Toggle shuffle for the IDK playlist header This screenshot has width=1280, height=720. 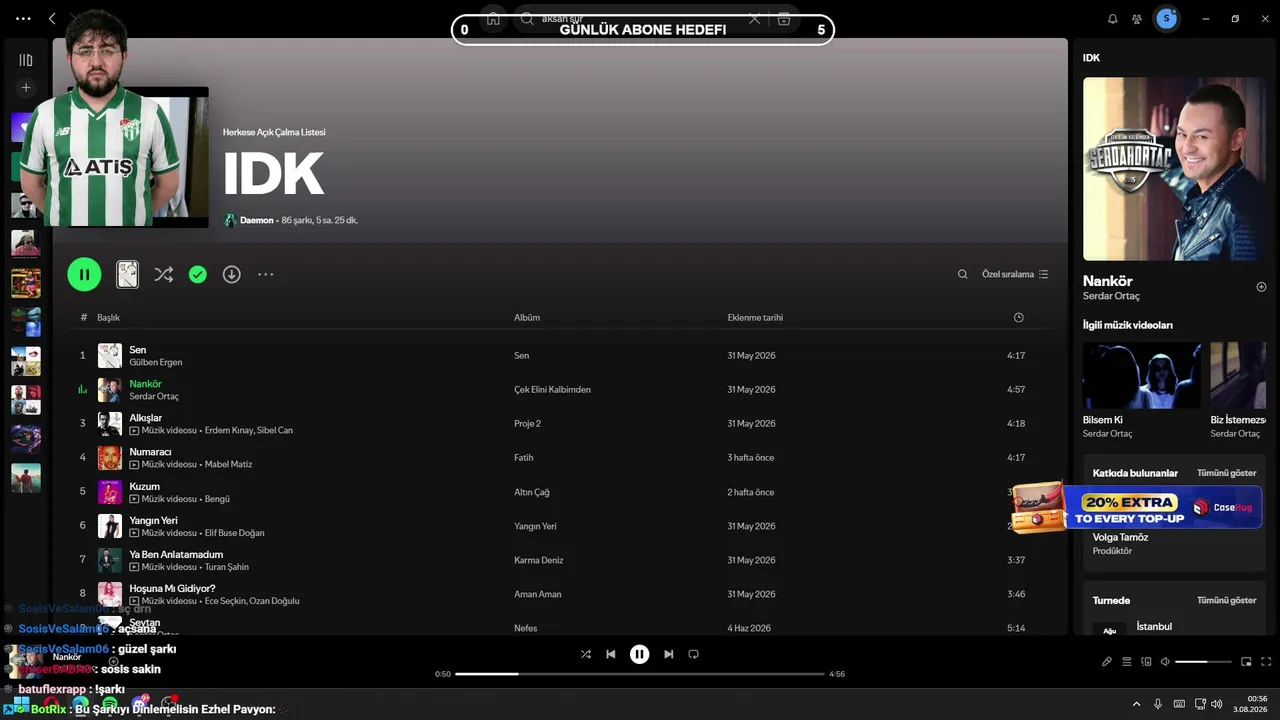(x=163, y=274)
